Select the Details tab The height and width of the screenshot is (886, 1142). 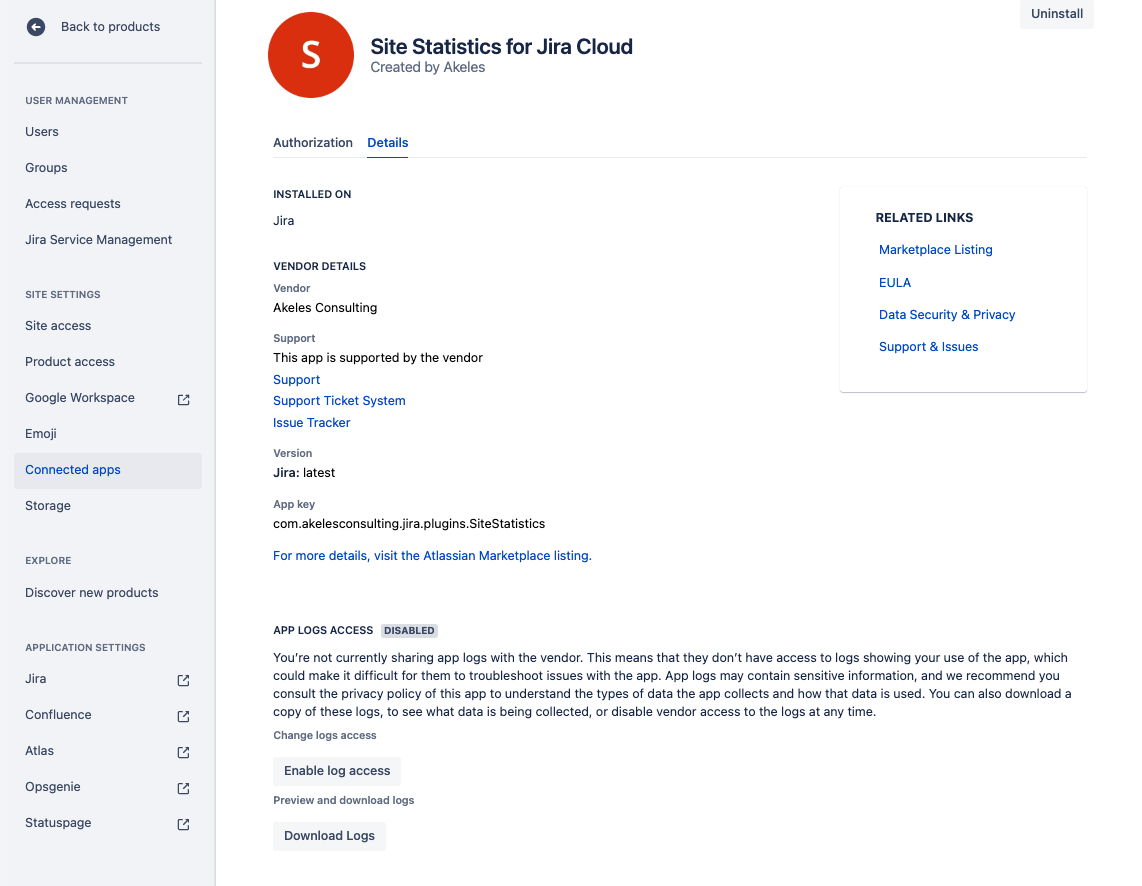387,143
